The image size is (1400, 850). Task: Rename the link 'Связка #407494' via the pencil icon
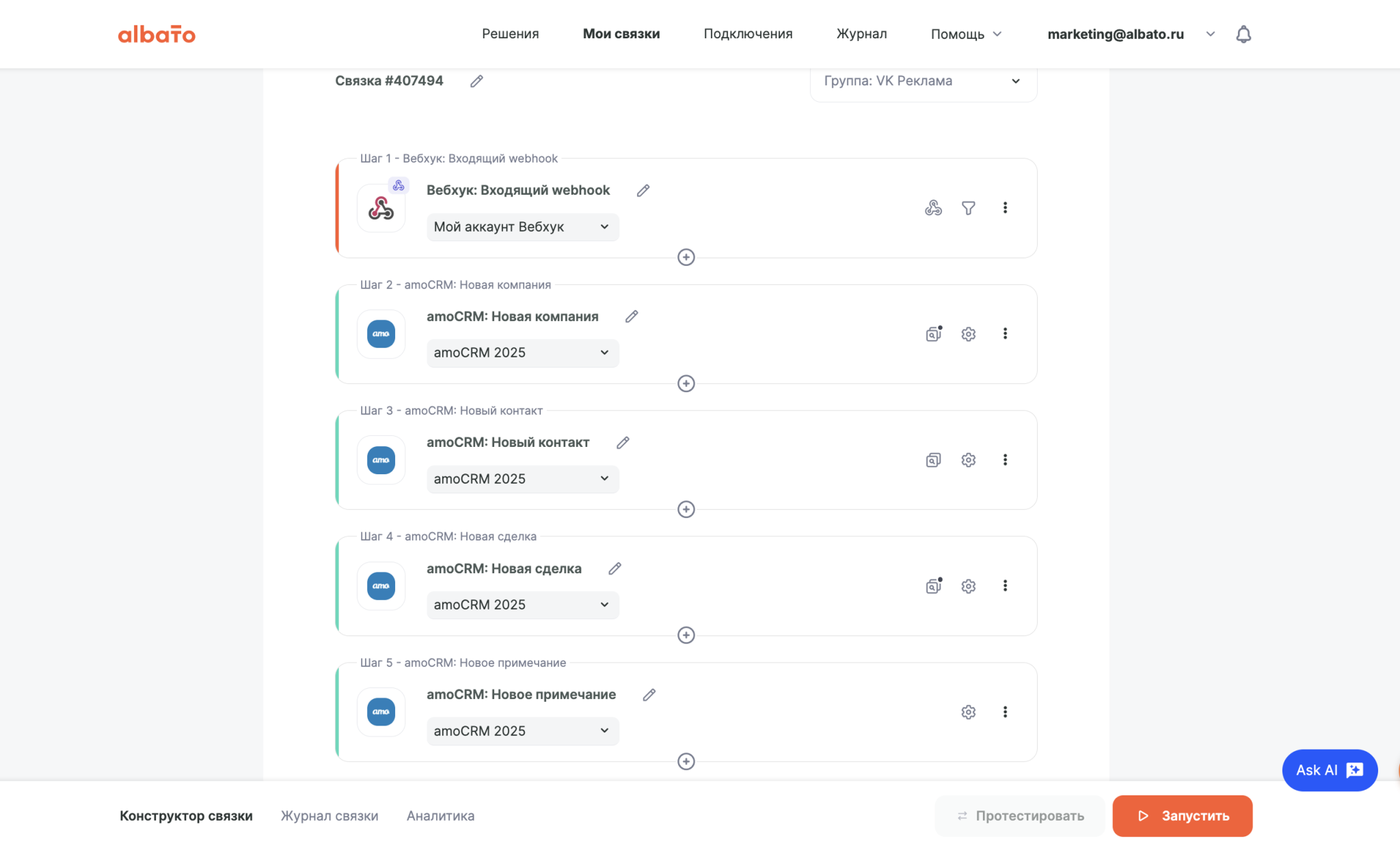pyautogui.click(x=476, y=81)
